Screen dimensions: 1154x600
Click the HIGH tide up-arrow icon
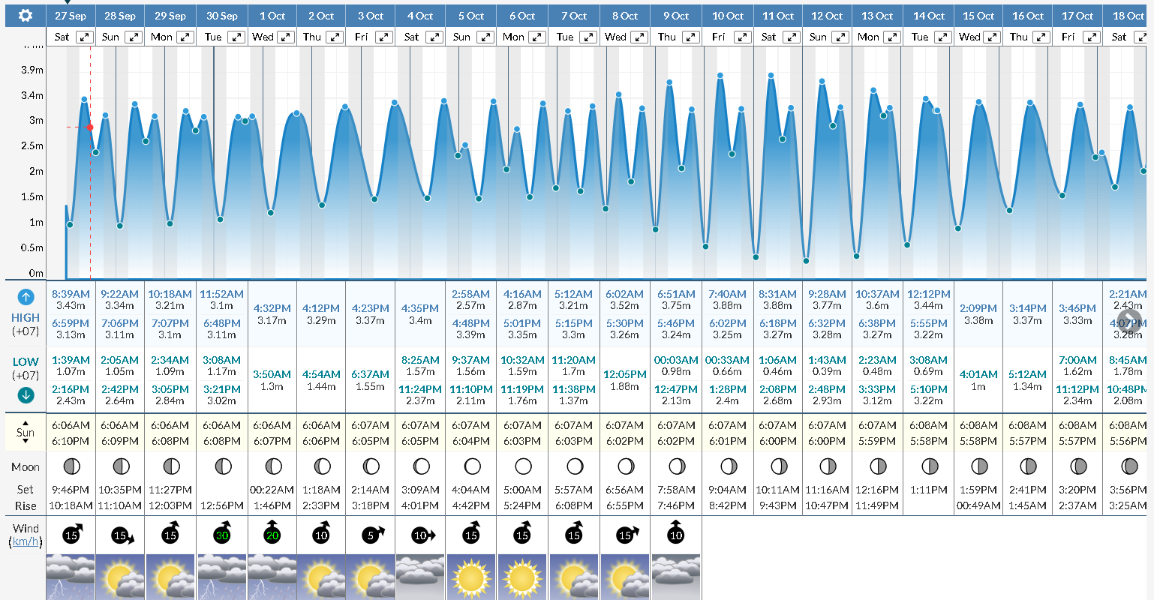pyautogui.click(x=26, y=297)
